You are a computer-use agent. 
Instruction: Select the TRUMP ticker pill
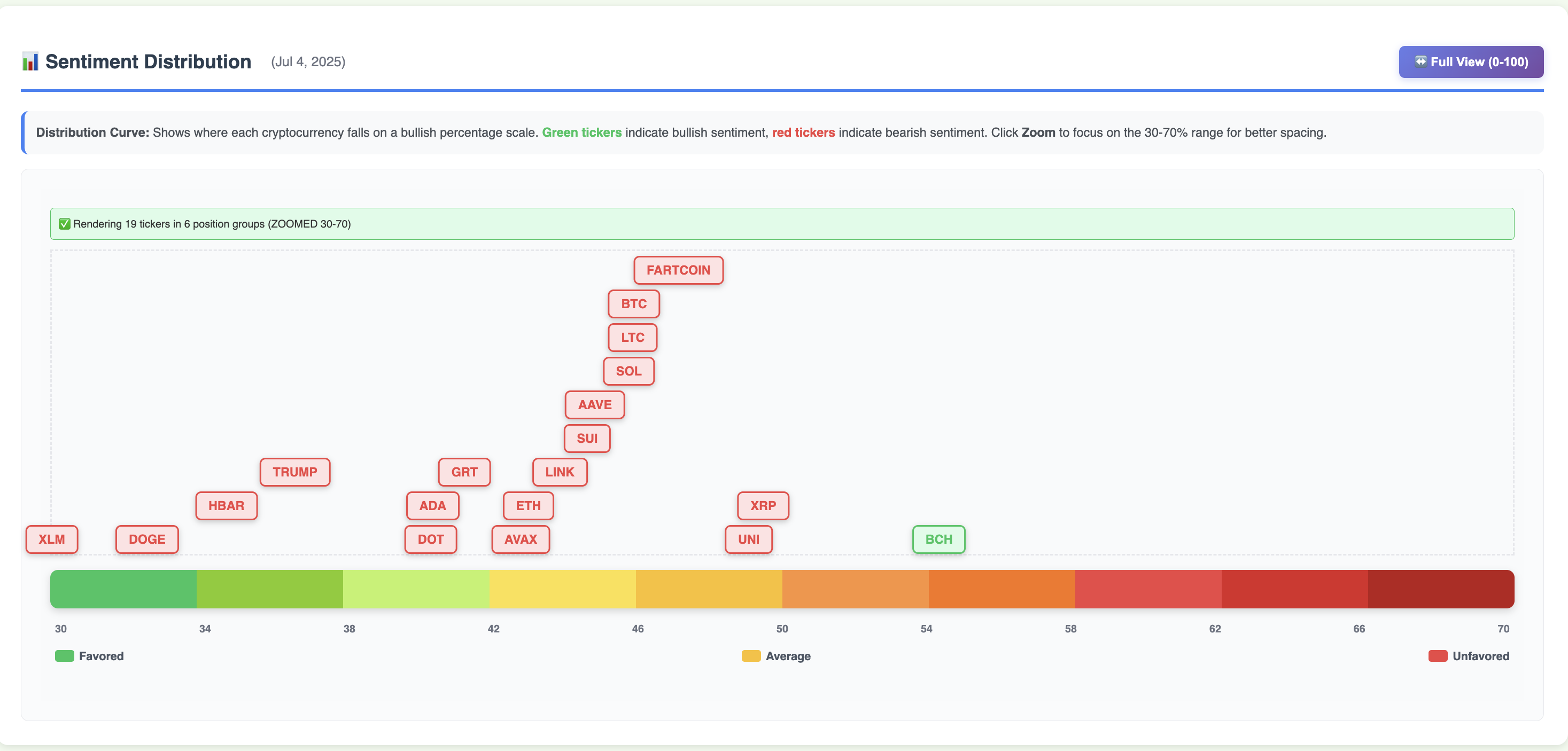[x=294, y=472]
